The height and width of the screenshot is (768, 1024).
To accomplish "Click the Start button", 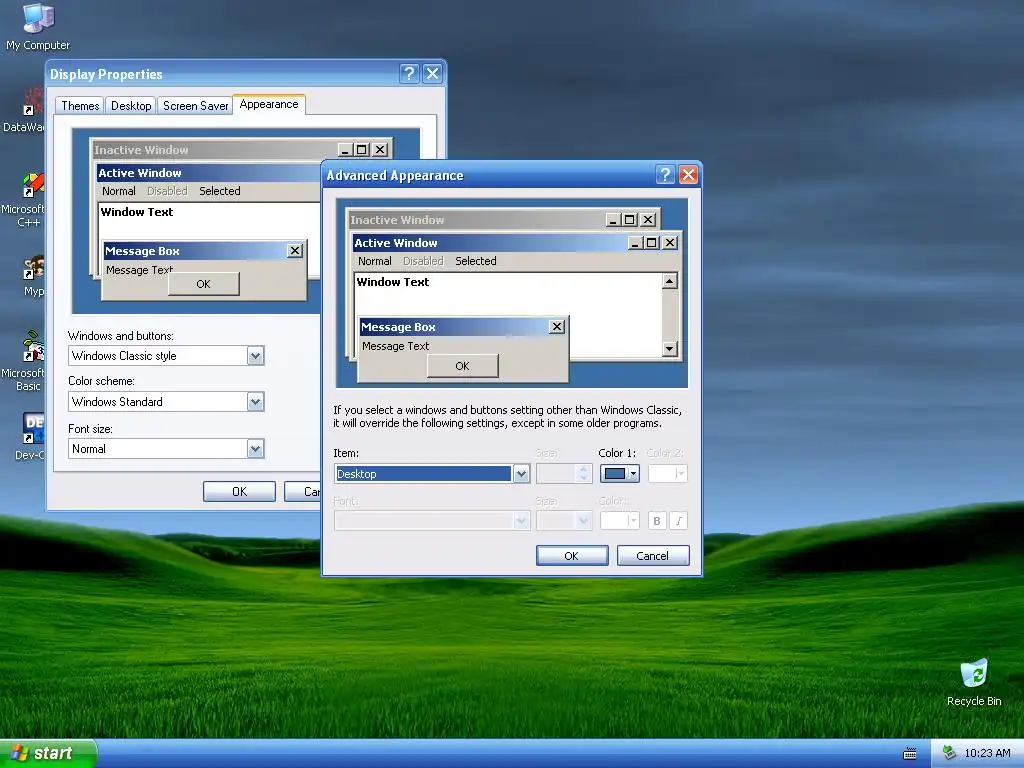I will click(47, 753).
